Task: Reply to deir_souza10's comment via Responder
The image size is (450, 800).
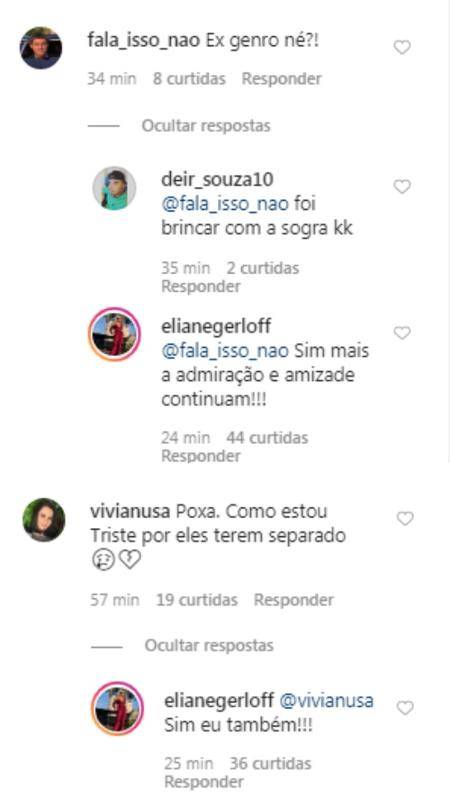Action: [201, 287]
